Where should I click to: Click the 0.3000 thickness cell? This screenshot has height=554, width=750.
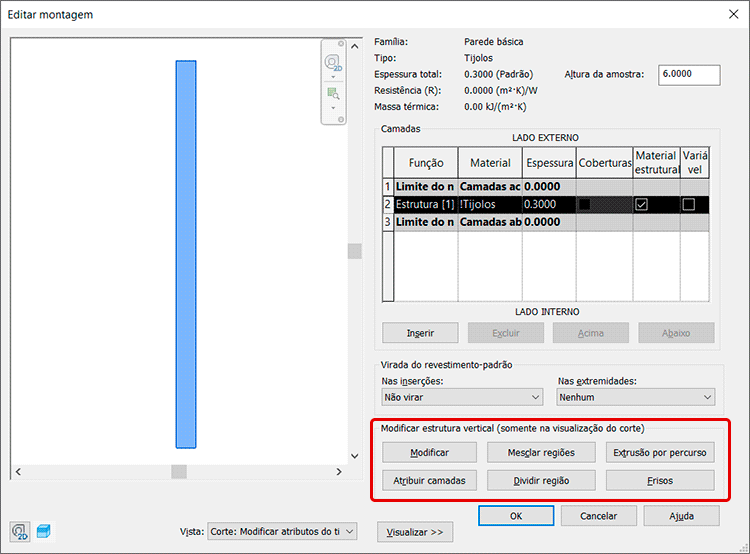pyautogui.click(x=549, y=205)
